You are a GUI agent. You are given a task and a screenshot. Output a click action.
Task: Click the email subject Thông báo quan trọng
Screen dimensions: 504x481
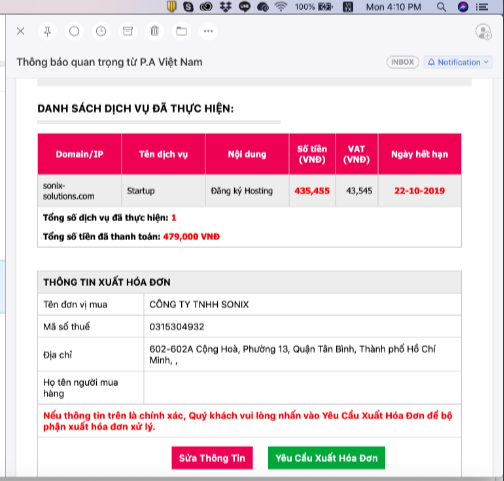[x=109, y=62]
